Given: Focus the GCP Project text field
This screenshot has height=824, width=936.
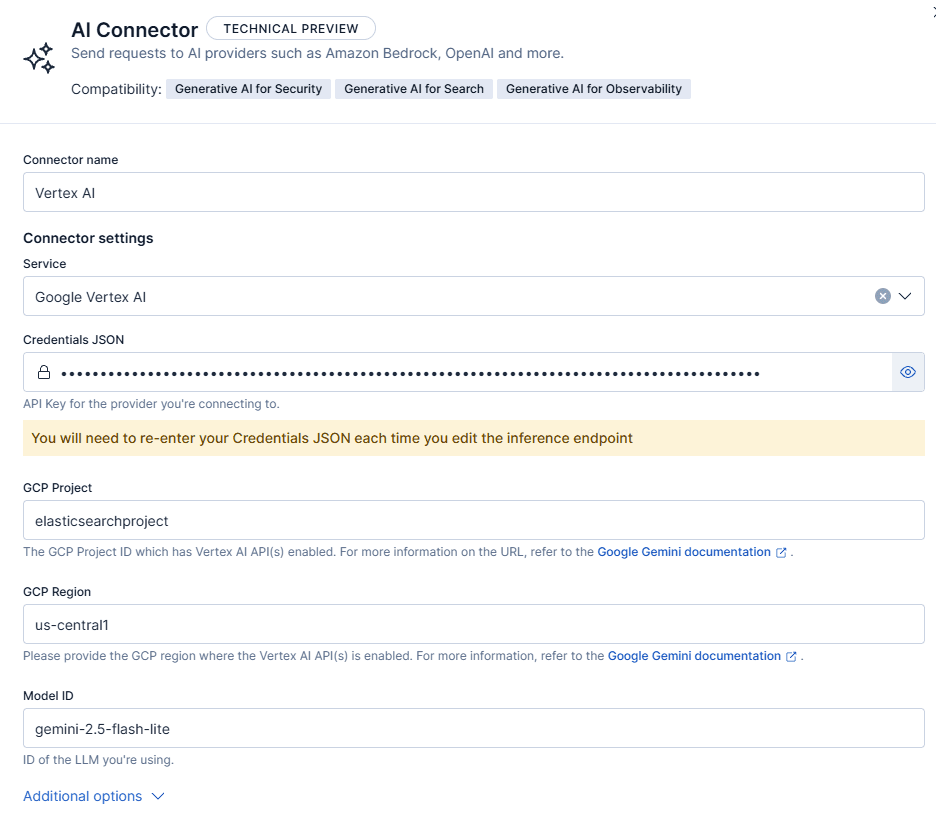Looking at the screenshot, I should pos(473,520).
